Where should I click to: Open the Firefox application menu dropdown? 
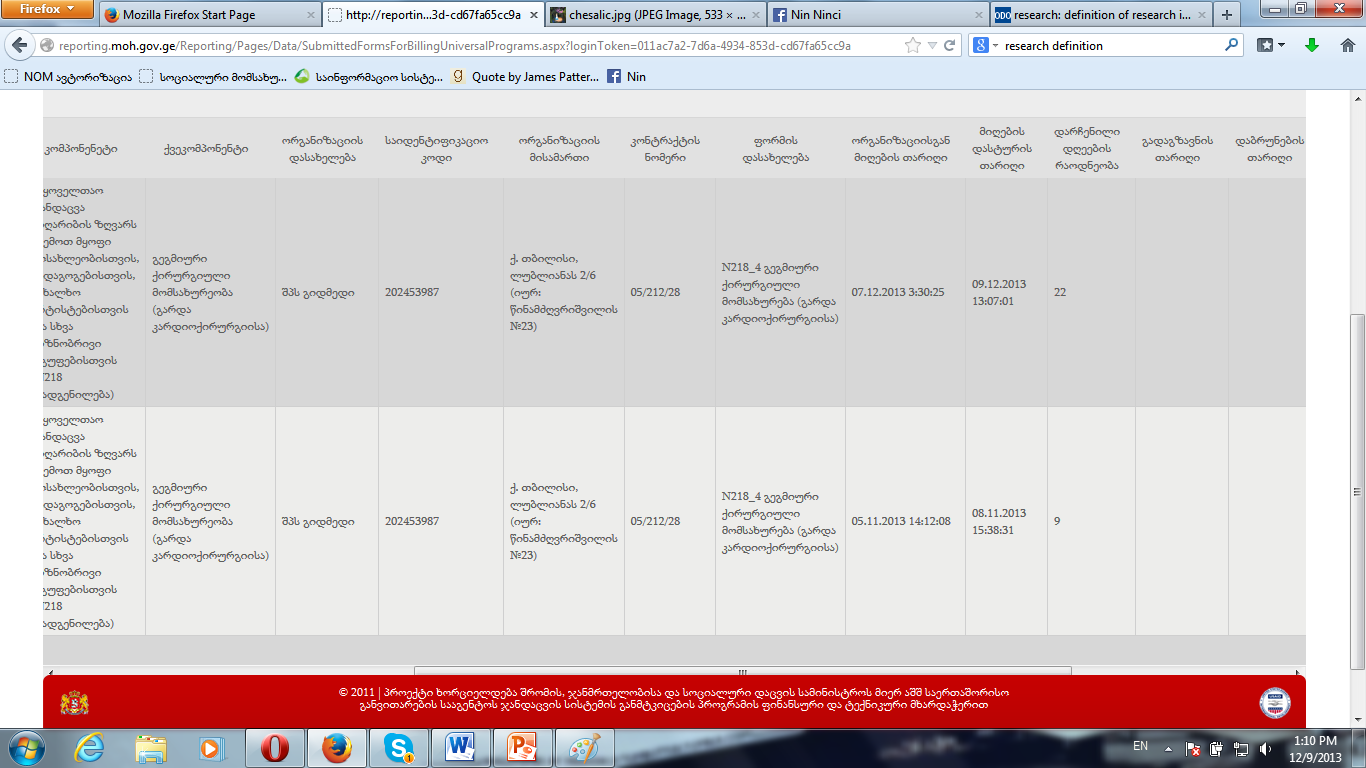pyautogui.click(x=48, y=9)
